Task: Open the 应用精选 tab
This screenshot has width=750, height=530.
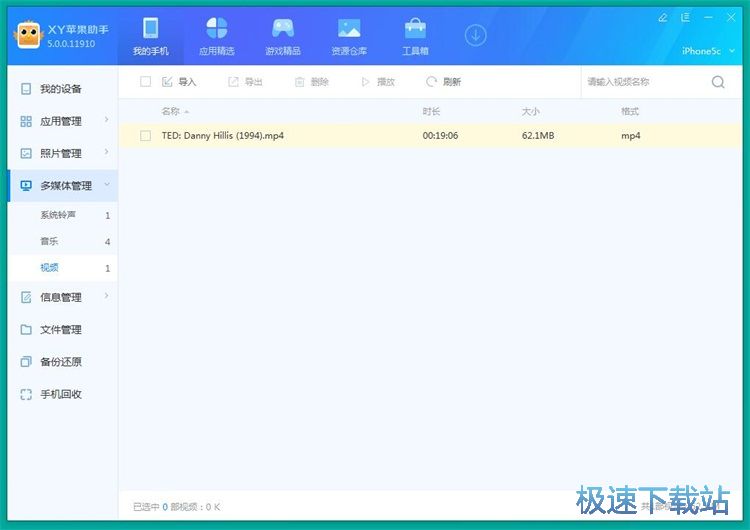Action: [217, 36]
